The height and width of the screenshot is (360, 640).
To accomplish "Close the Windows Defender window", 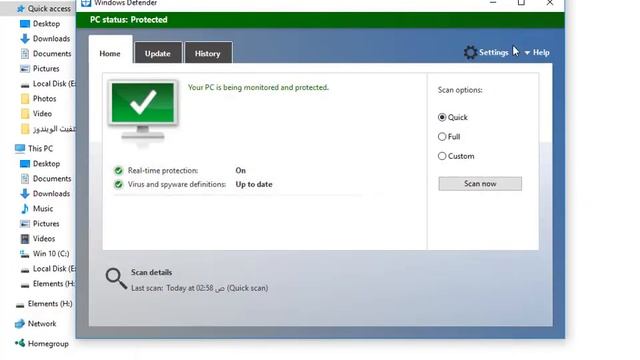I will [550, 3].
